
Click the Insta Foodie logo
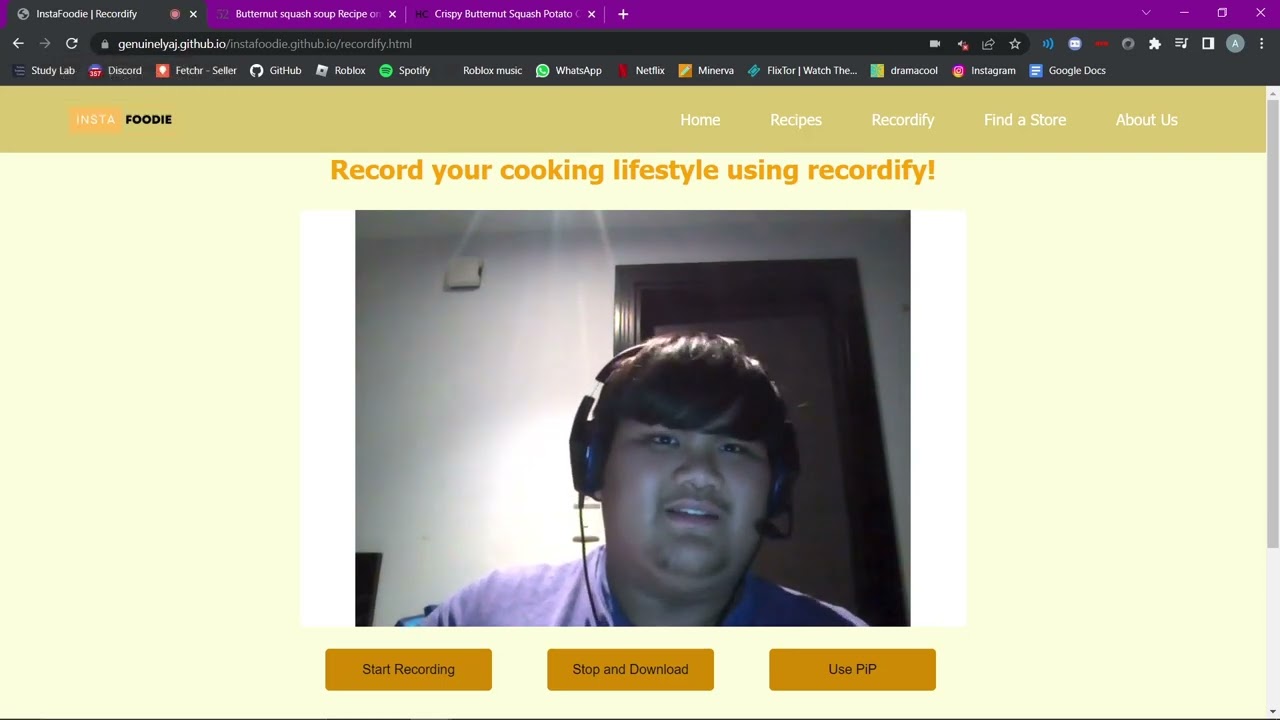121,119
